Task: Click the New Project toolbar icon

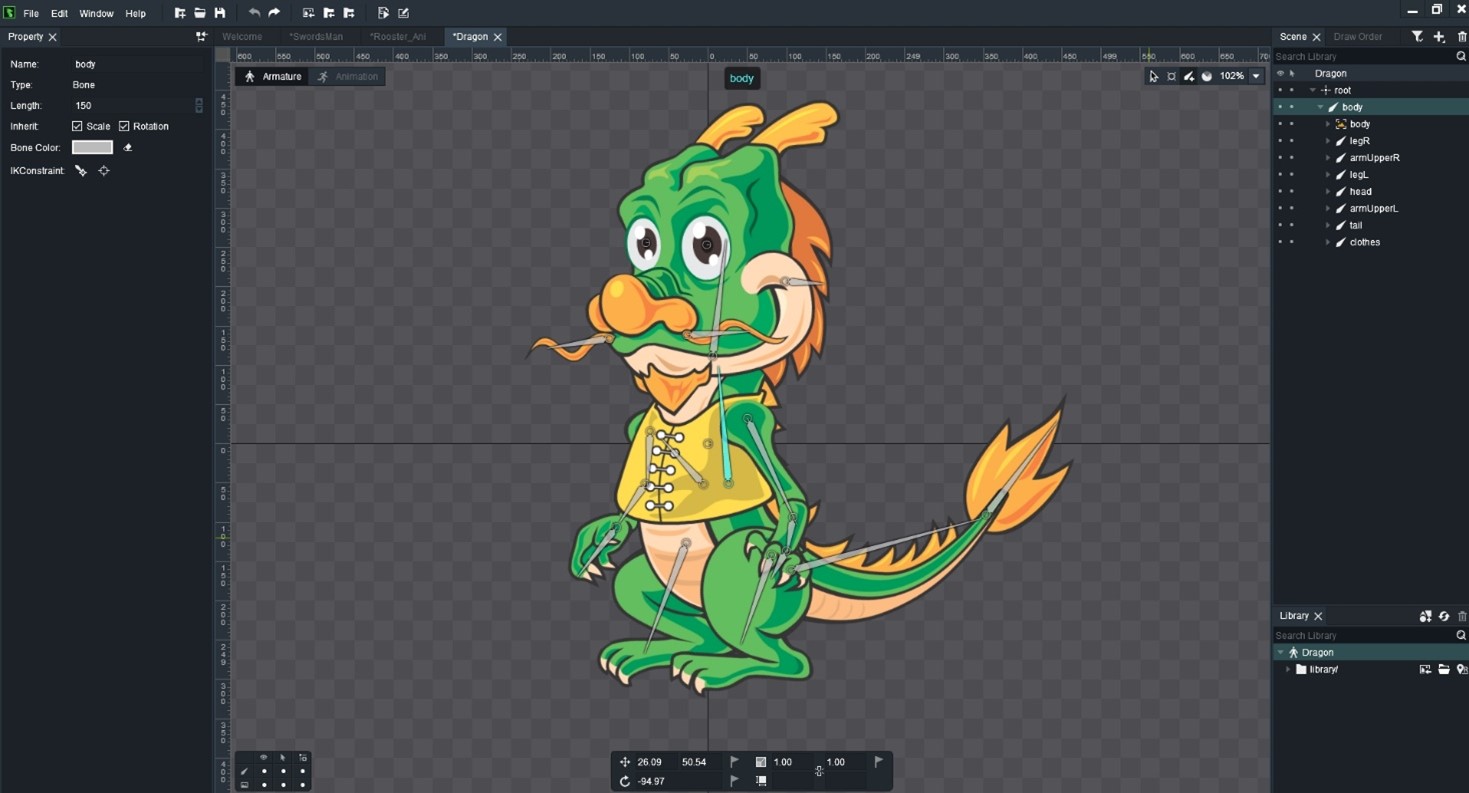Action: point(180,13)
